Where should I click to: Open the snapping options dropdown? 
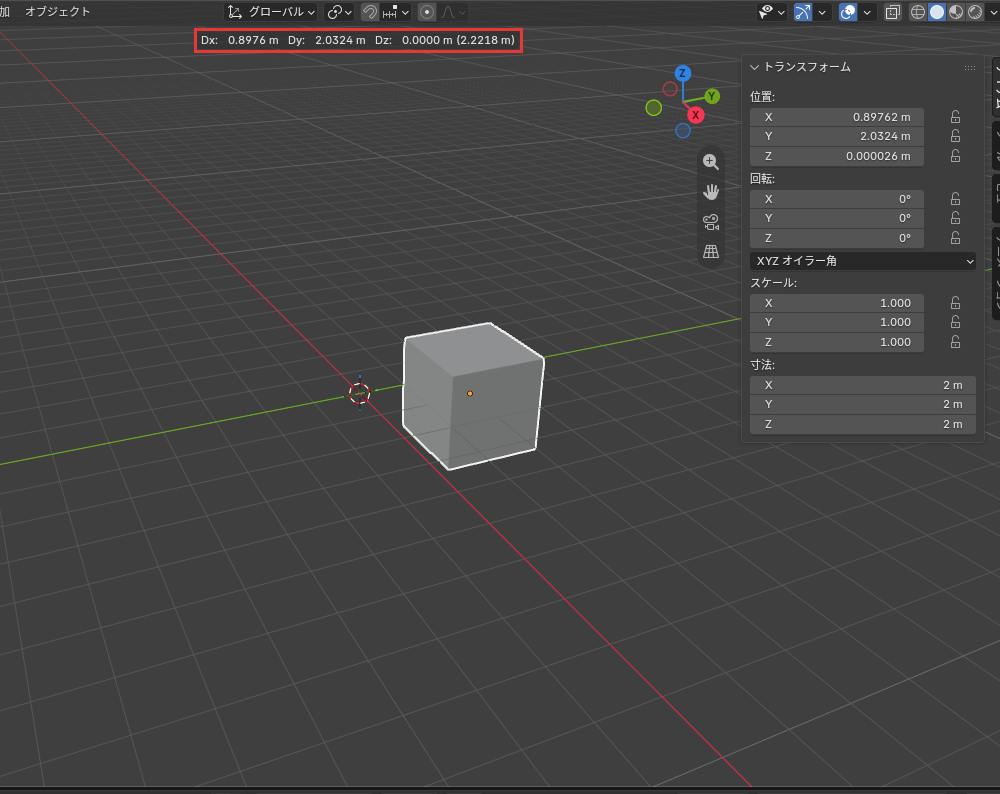click(395, 12)
